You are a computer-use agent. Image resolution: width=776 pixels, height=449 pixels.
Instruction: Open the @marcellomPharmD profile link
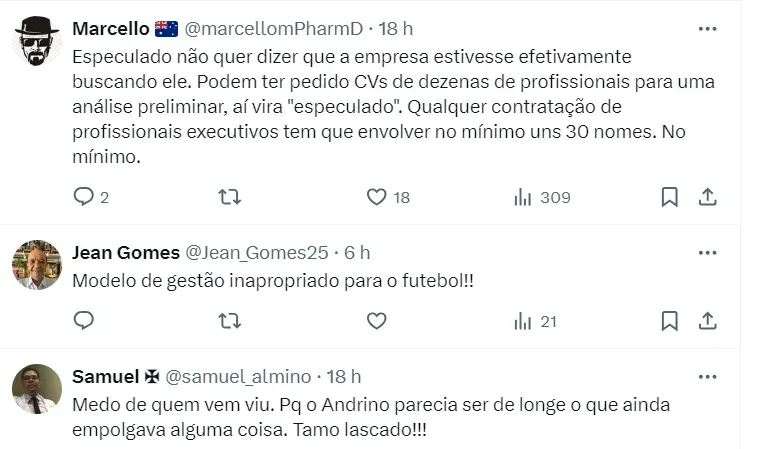(272, 28)
